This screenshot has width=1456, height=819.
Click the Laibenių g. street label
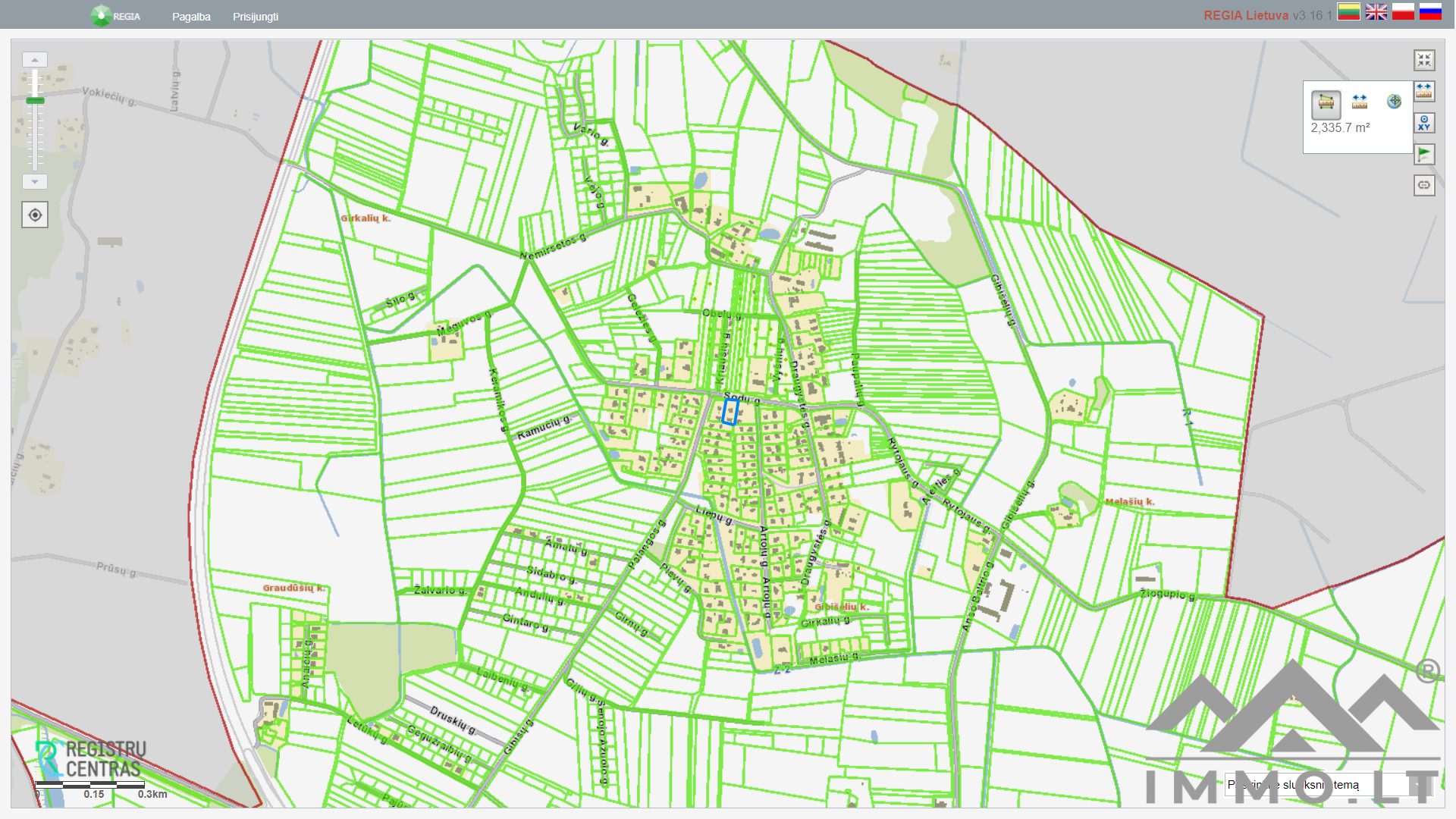(502, 678)
